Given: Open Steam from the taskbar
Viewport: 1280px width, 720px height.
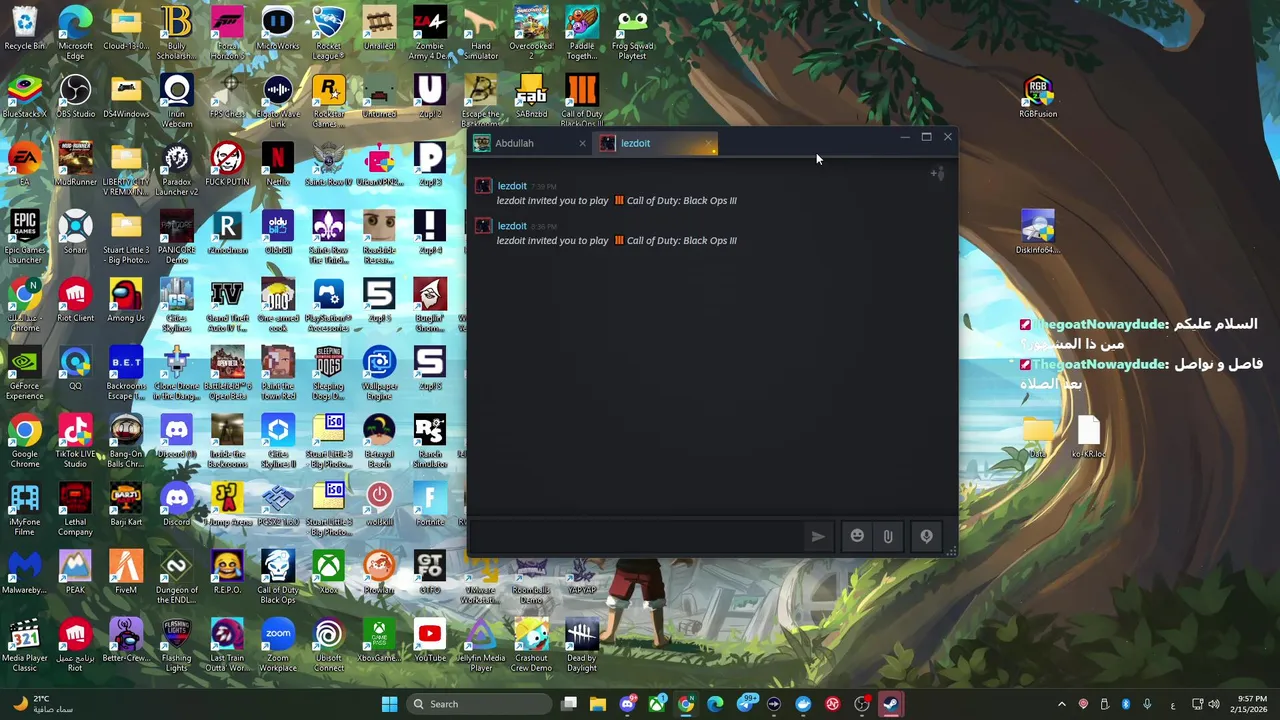Looking at the screenshot, I should pyautogui.click(x=890, y=704).
